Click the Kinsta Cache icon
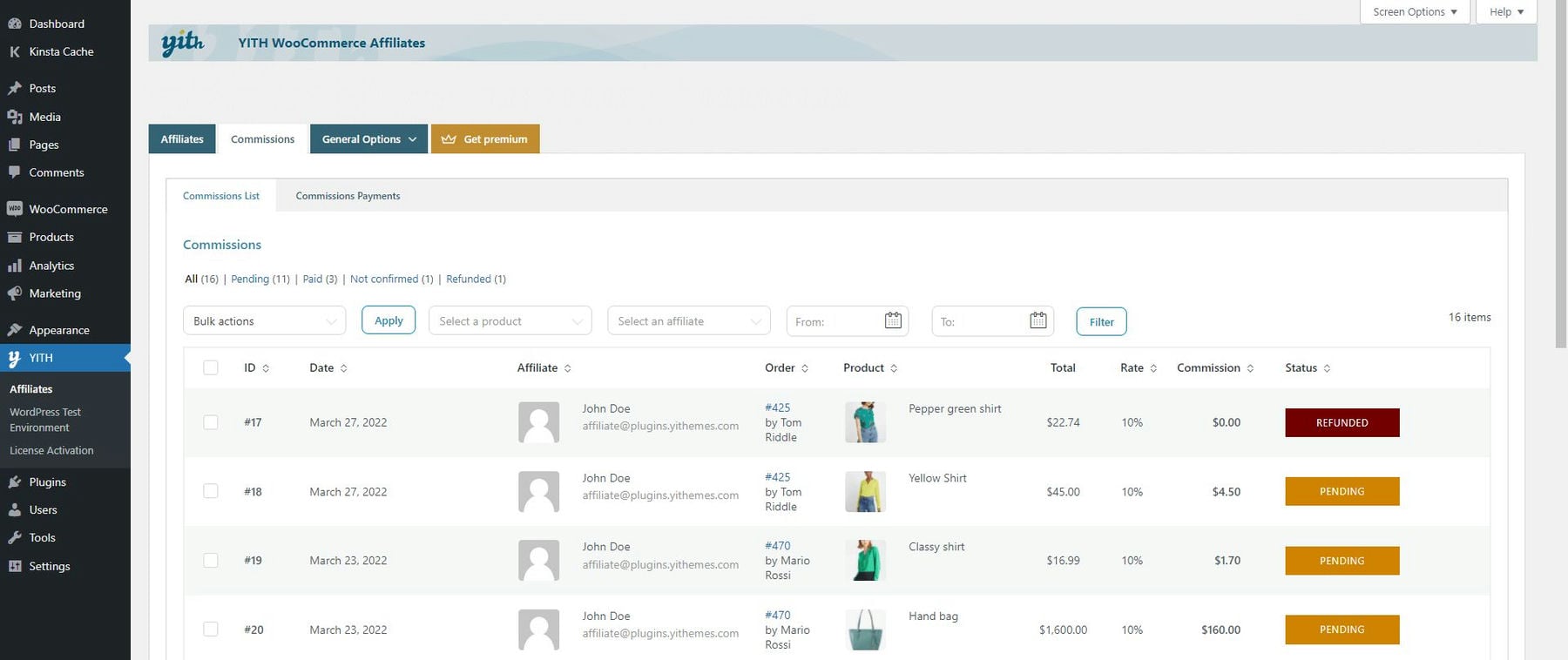 (14, 51)
